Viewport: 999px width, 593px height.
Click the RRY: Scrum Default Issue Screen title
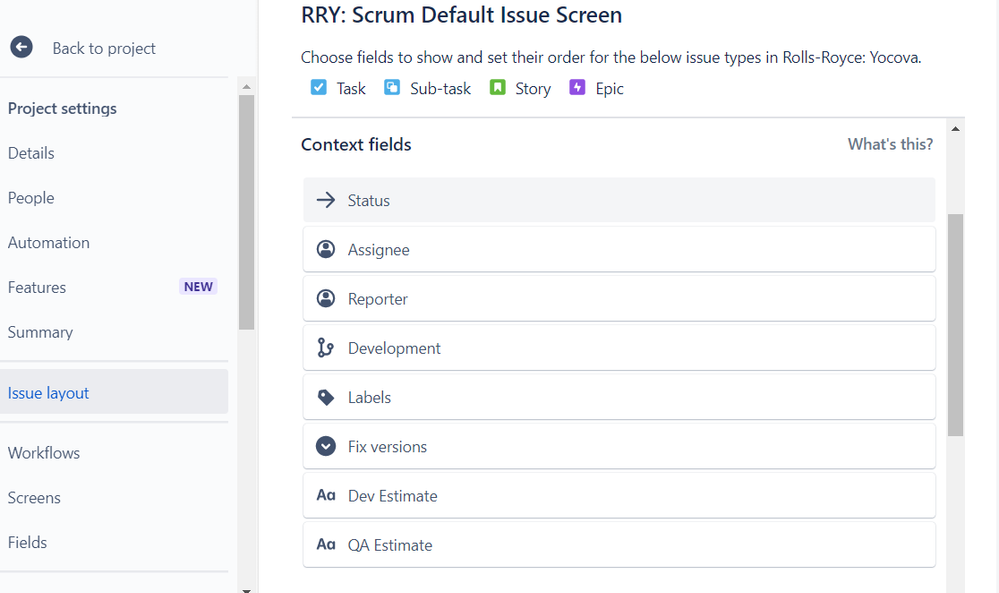coord(461,15)
